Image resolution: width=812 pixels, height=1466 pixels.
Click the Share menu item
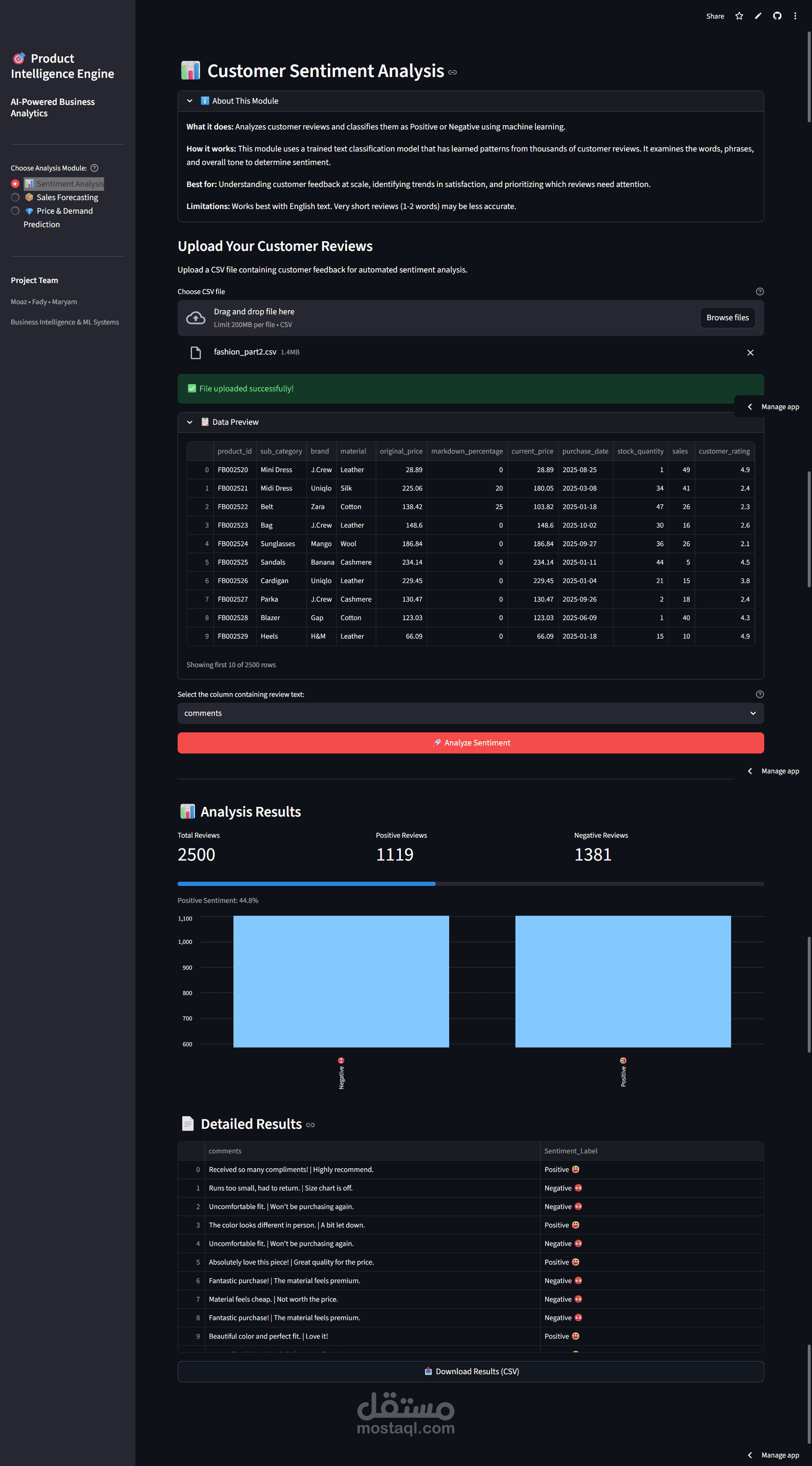click(x=715, y=16)
